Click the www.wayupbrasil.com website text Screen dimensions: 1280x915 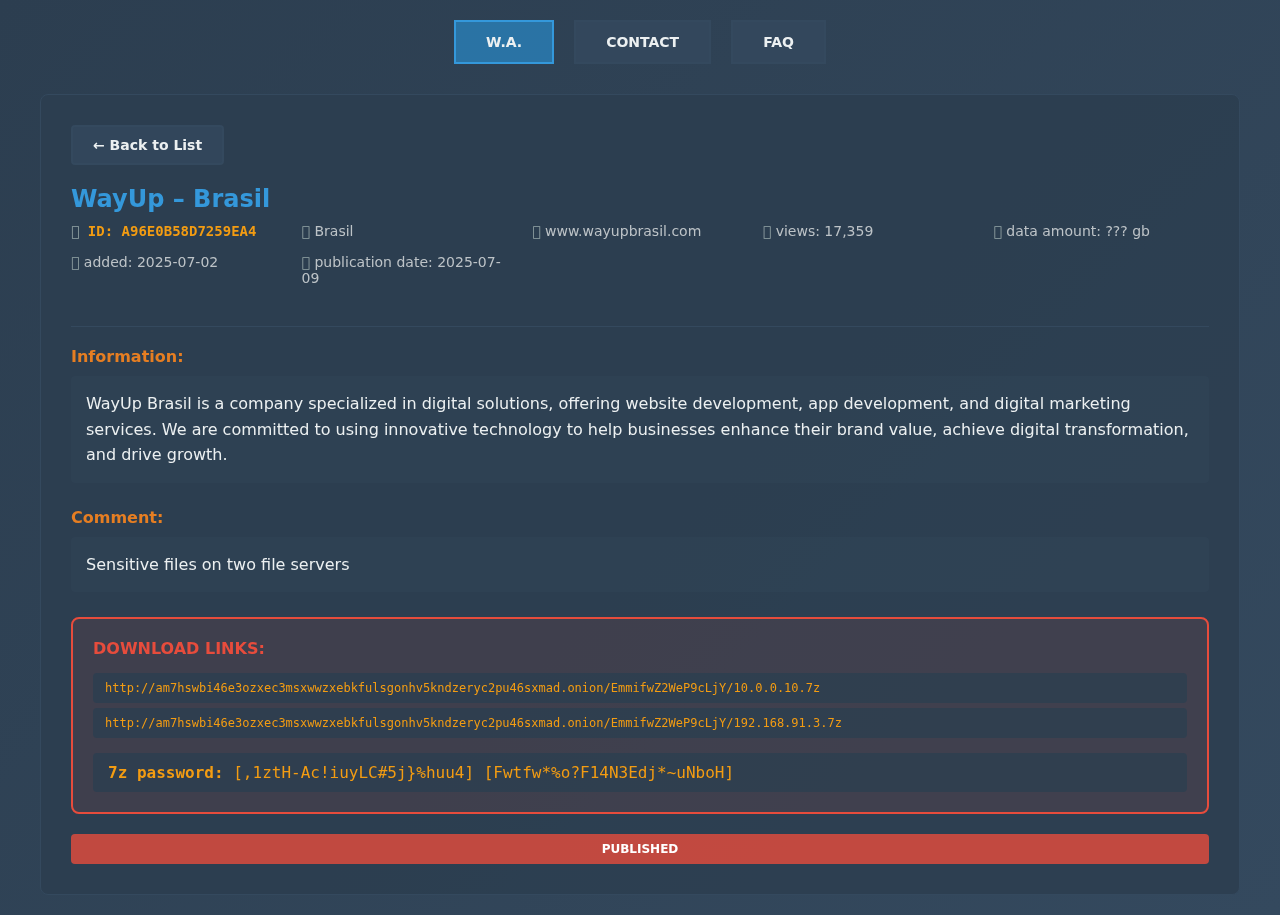pos(617,232)
